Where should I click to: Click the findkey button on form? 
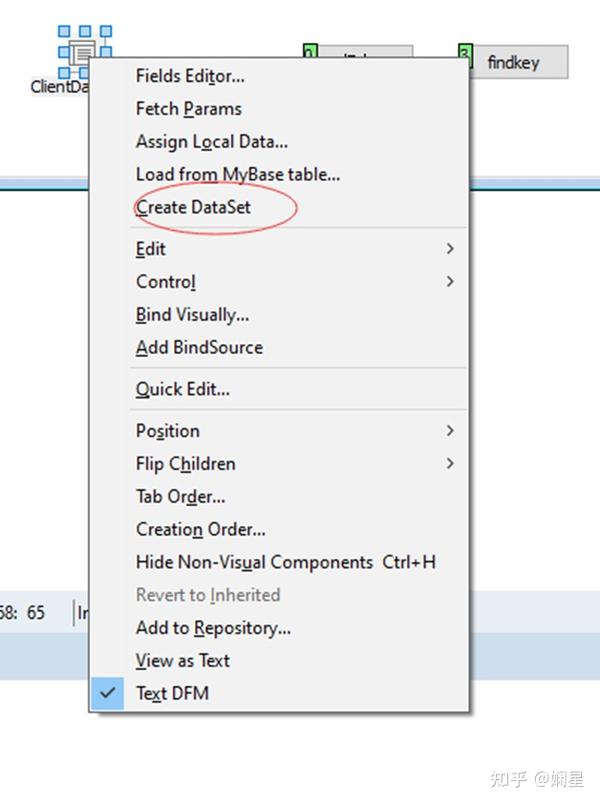click(513, 62)
